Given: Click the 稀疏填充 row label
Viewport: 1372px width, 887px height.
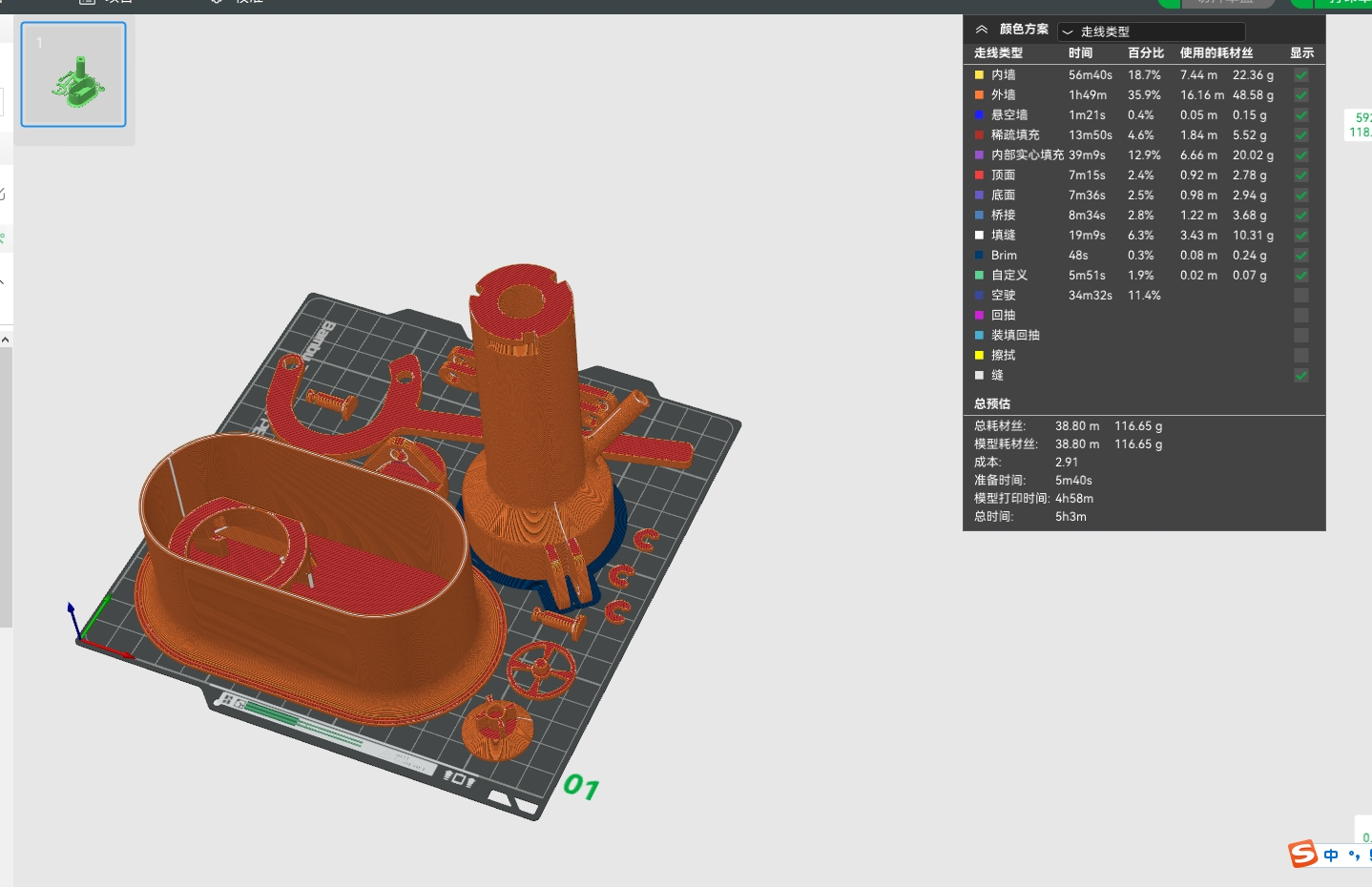Looking at the screenshot, I should click(x=1015, y=135).
